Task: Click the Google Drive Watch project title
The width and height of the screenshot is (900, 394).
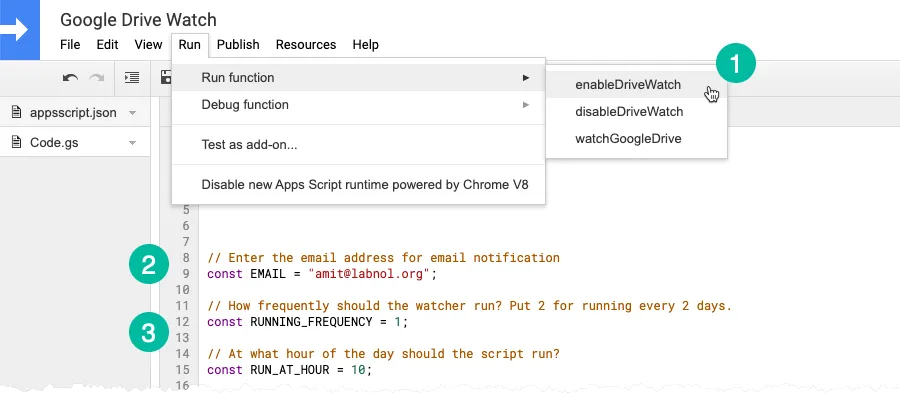Action: (x=138, y=20)
